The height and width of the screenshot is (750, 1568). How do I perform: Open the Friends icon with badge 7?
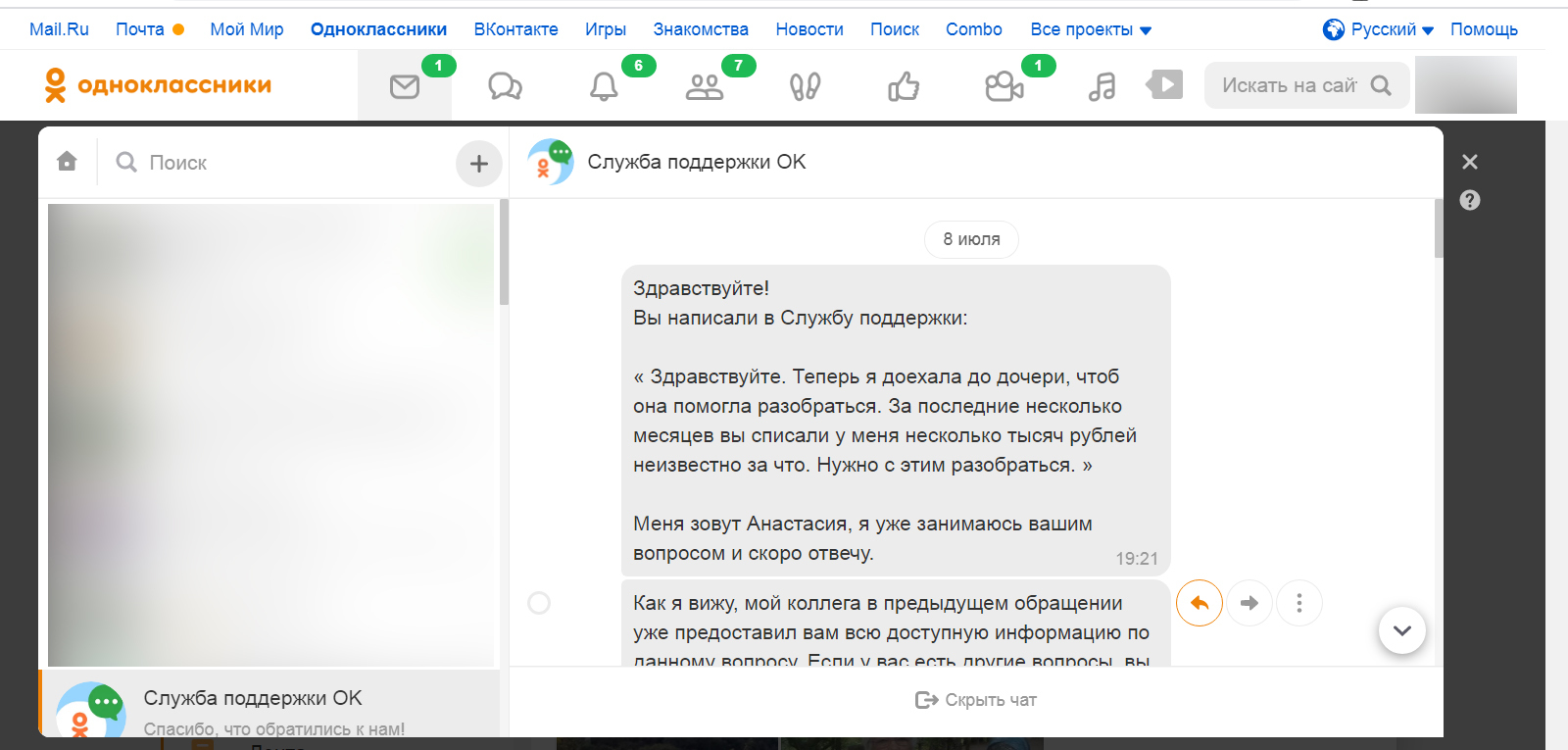tap(704, 86)
